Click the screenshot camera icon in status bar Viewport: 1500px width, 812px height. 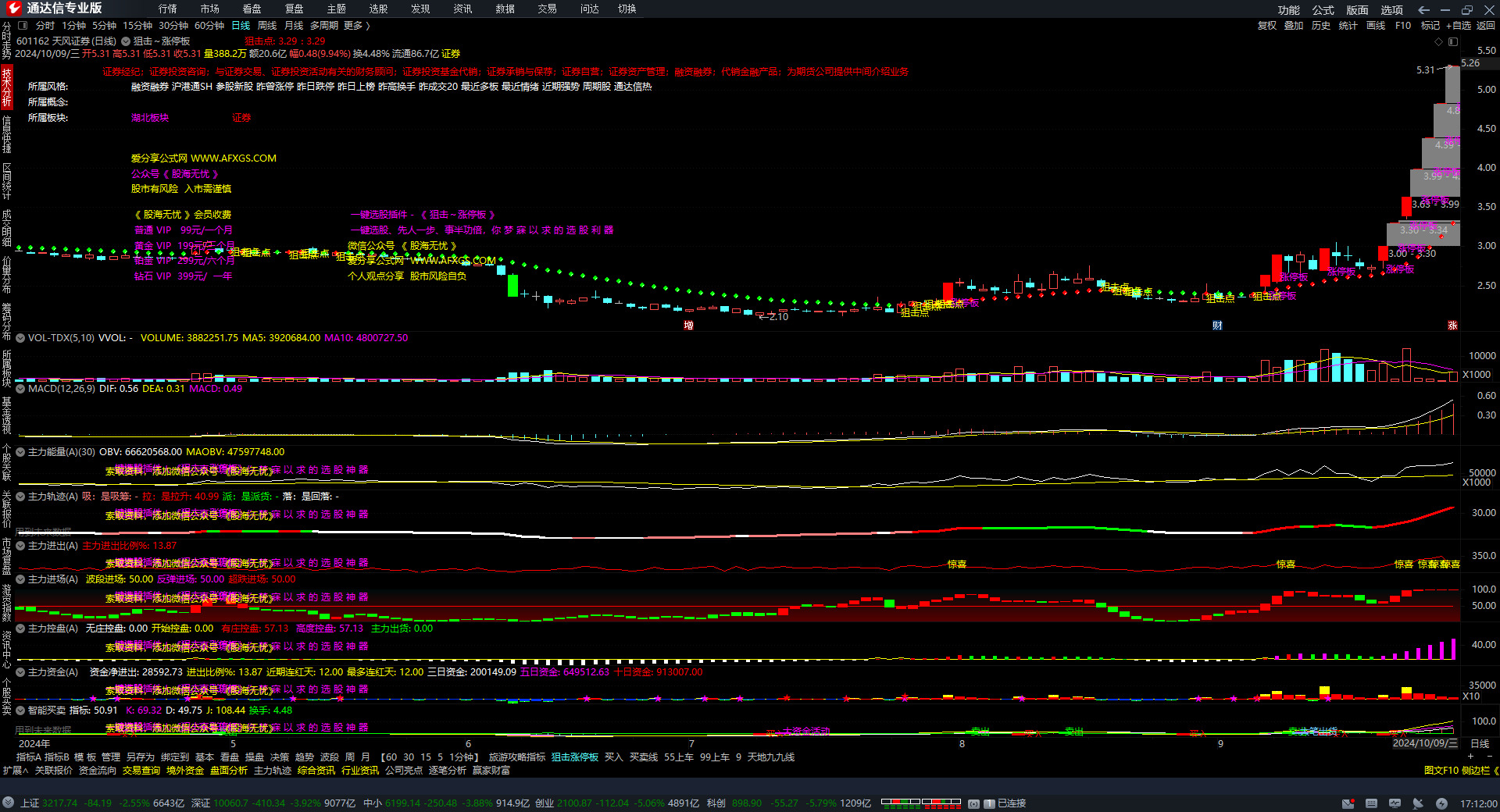973,803
